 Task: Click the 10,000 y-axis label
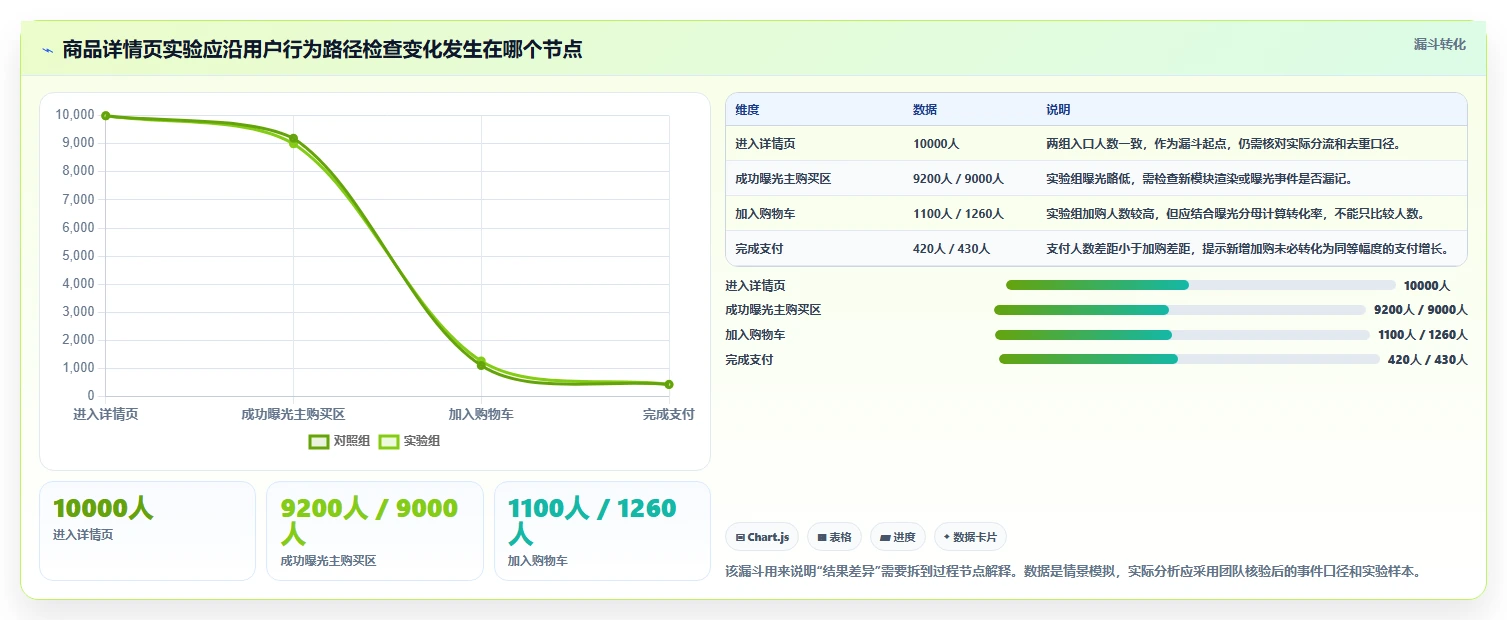(x=75, y=115)
